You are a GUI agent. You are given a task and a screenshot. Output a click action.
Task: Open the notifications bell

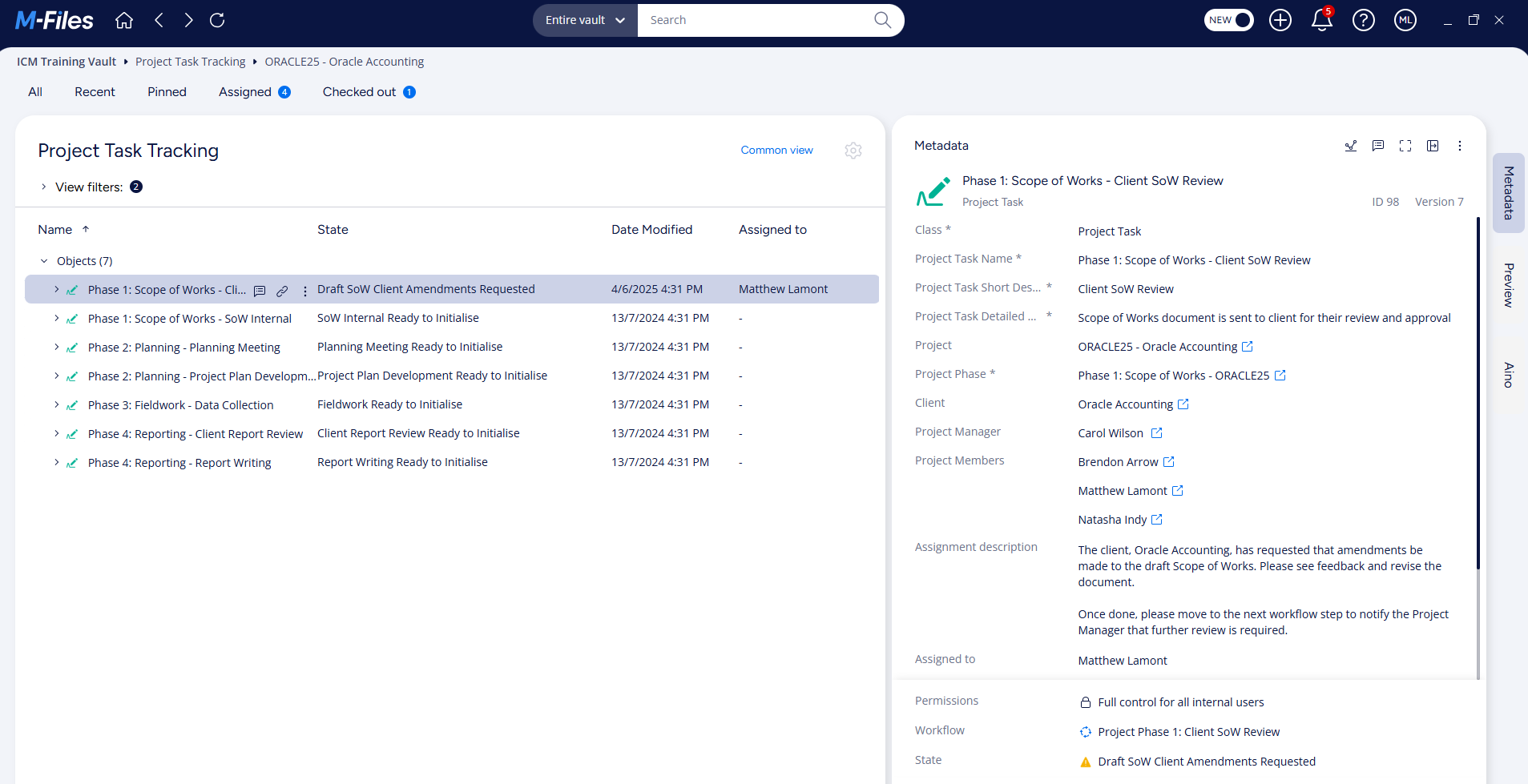pyautogui.click(x=1321, y=20)
